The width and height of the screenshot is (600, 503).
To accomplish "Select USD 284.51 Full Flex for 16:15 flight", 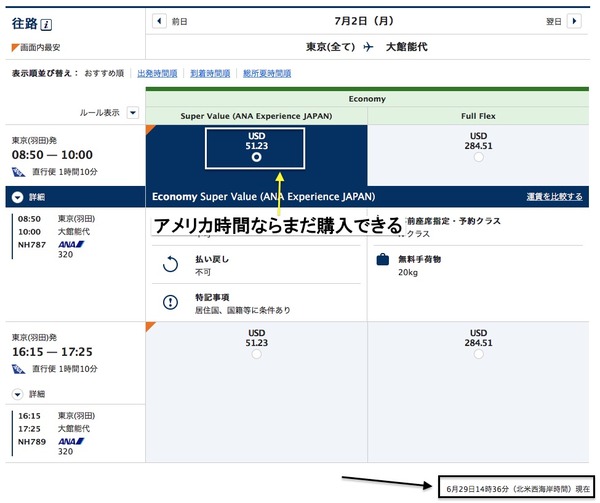I will 478,354.
